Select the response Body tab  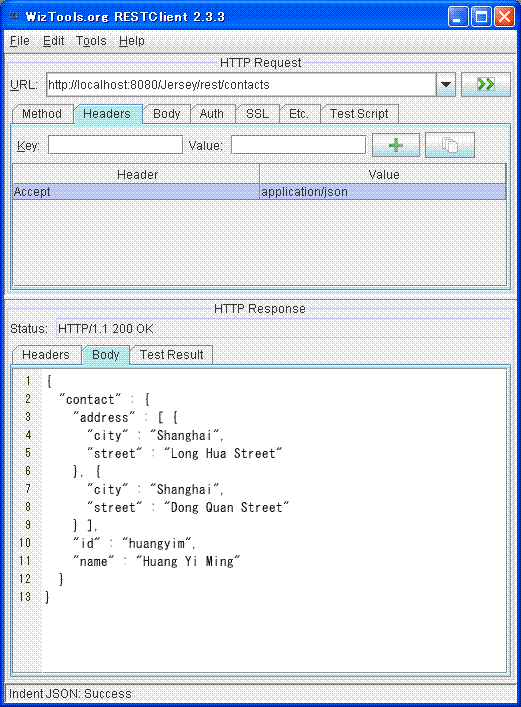(106, 355)
